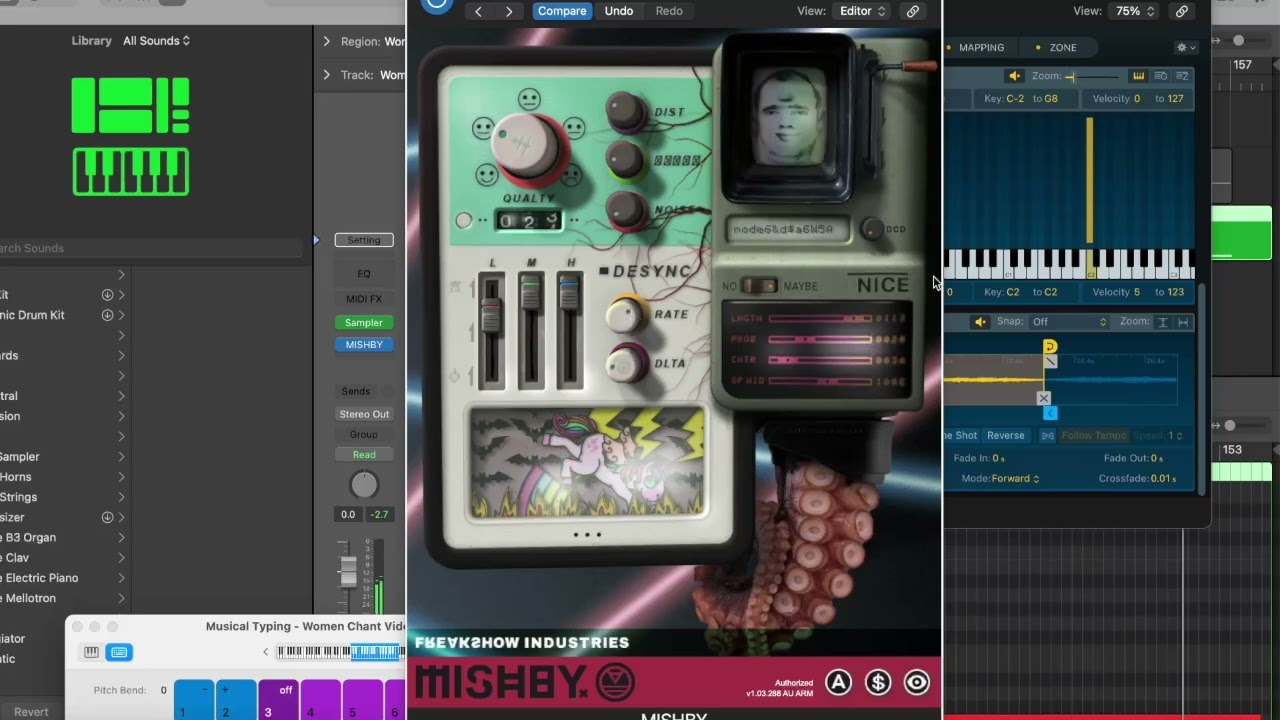
Task: Select the group list view icon
Action: tap(1160, 76)
